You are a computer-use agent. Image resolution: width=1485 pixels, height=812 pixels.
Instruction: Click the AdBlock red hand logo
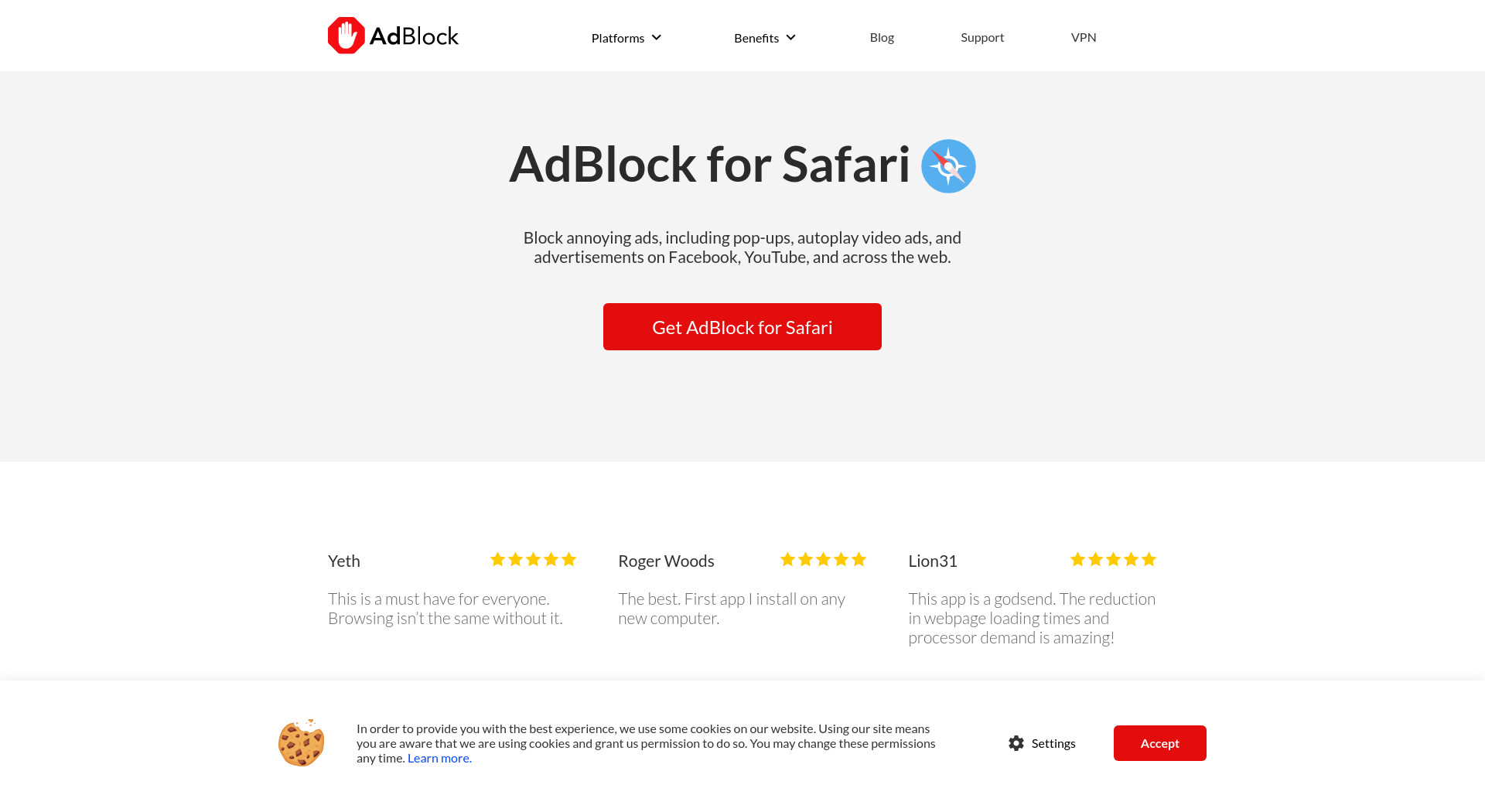click(x=346, y=36)
